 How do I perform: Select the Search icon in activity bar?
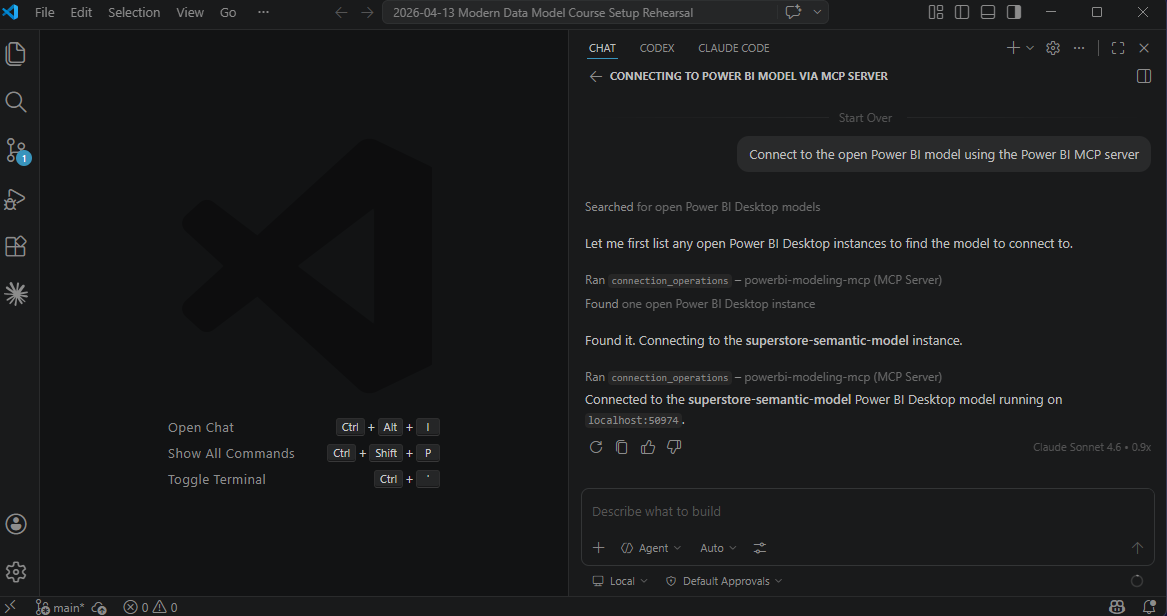[16, 101]
